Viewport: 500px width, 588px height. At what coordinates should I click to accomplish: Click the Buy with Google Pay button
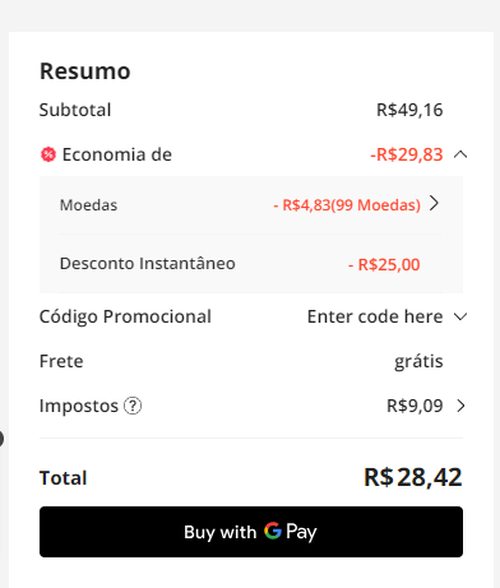coord(251,532)
